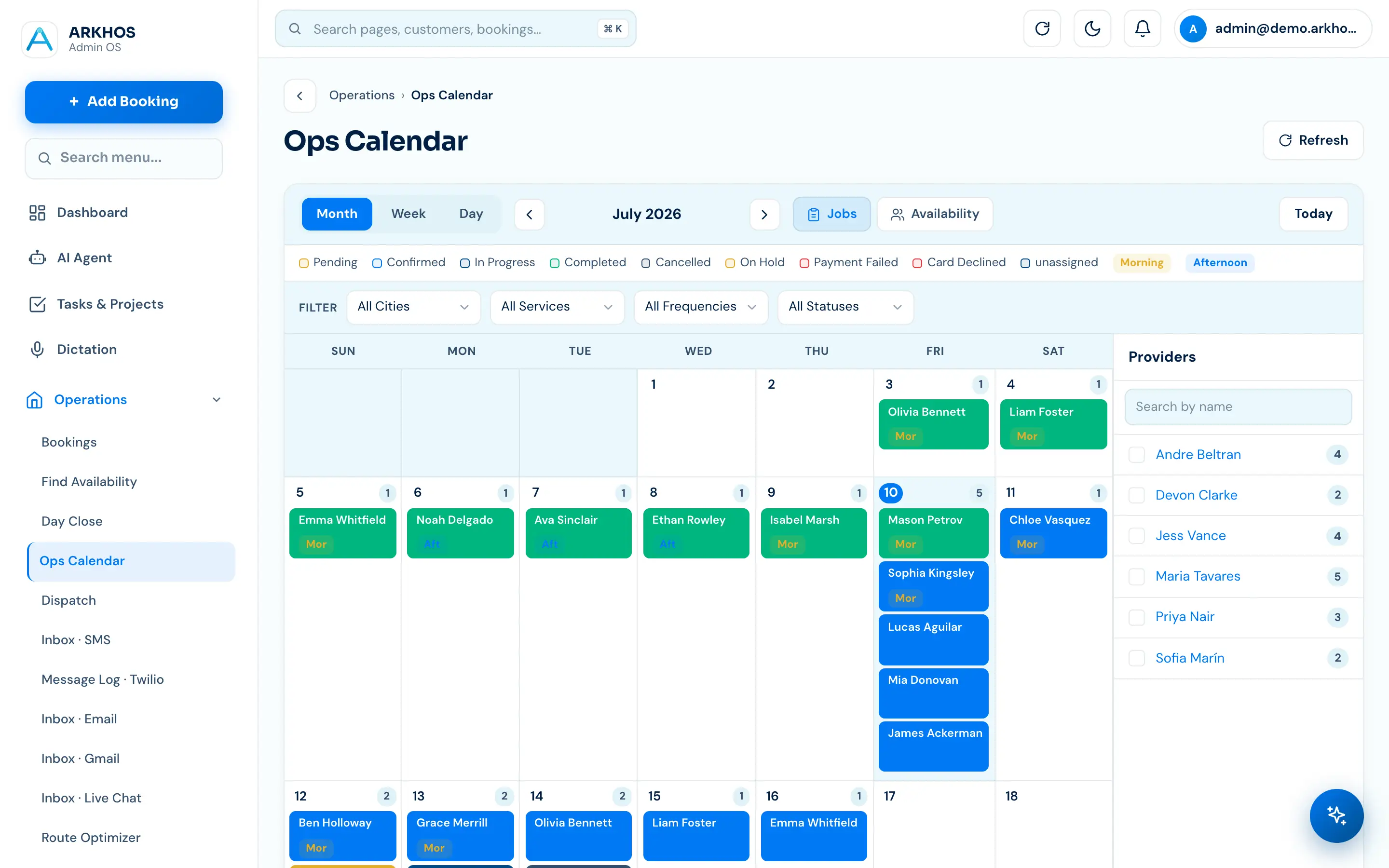Image resolution: width=1389 pixels, height=868 pixels.
Task: Open the AI assistant sparkle button
Action: (x=1336, y=815)
